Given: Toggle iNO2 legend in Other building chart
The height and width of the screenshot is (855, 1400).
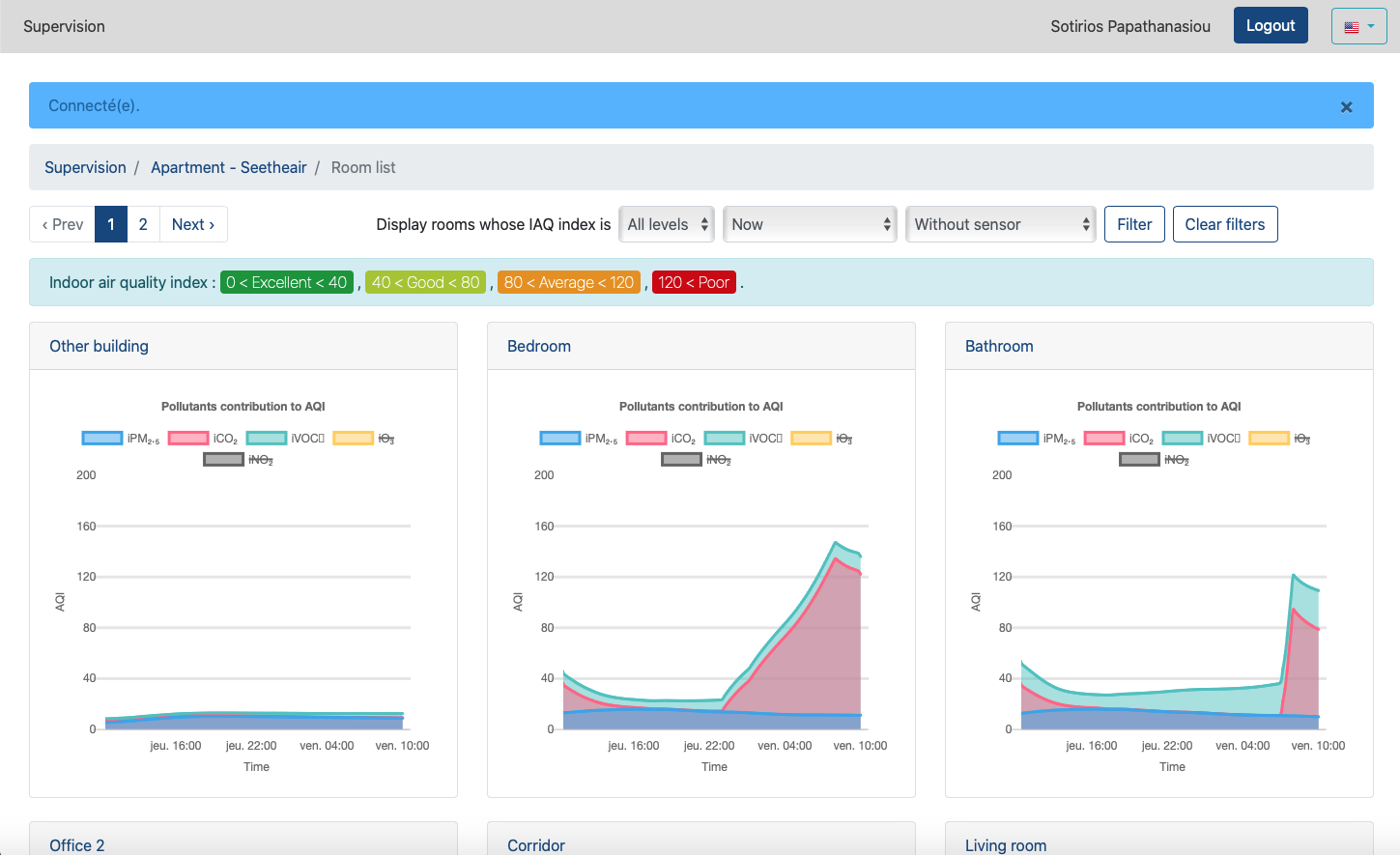Looking at the screenshot, I should pos(223,460).
